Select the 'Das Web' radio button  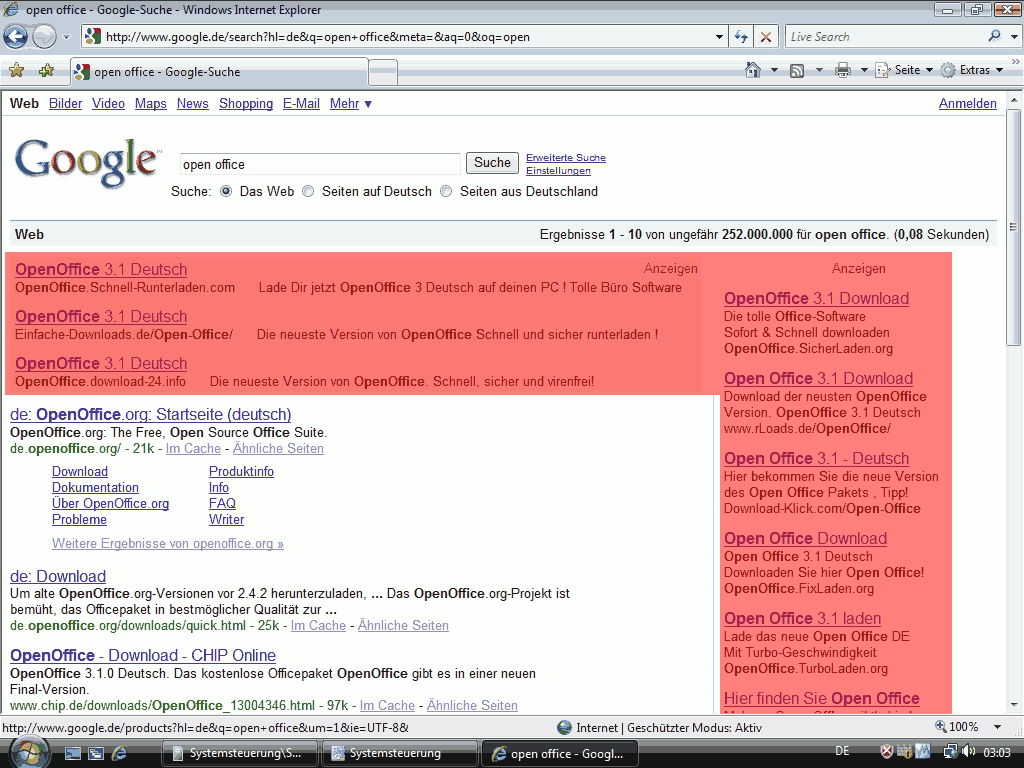[226, 191]
